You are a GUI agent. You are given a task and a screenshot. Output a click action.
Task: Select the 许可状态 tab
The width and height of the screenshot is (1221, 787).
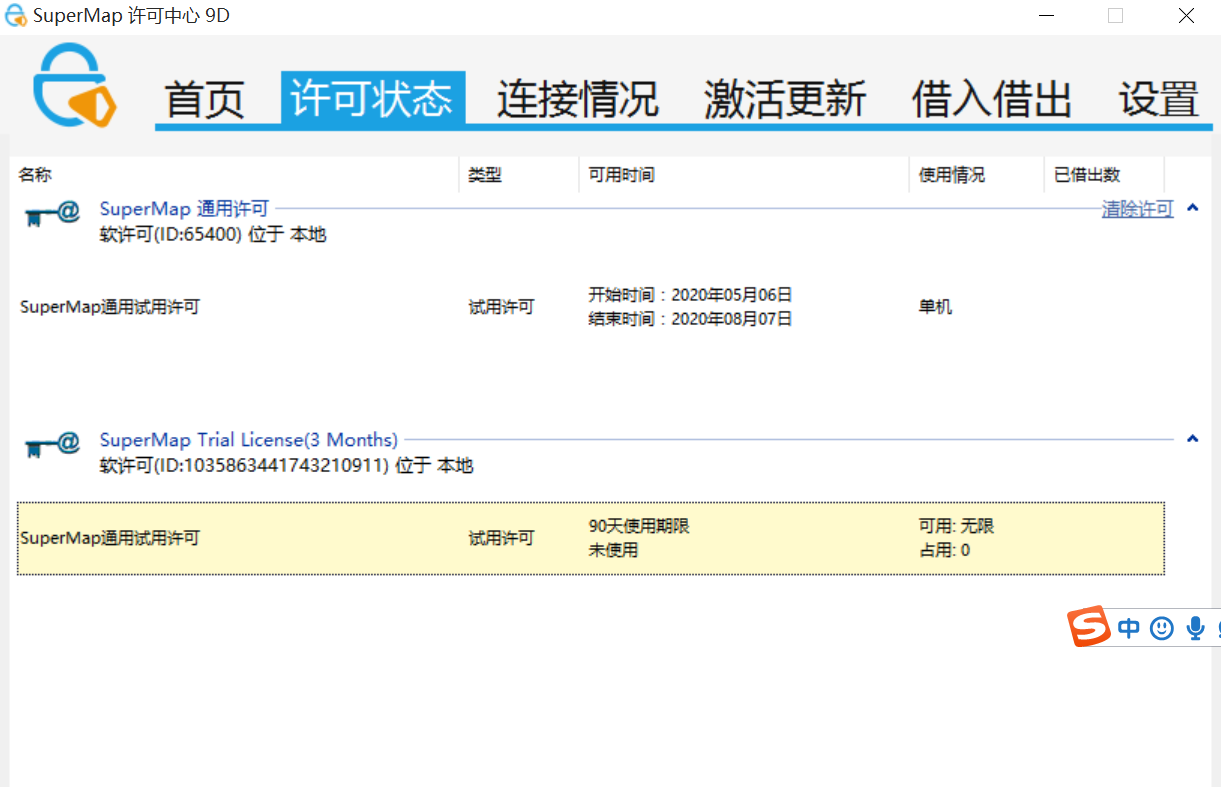(372, 98)
